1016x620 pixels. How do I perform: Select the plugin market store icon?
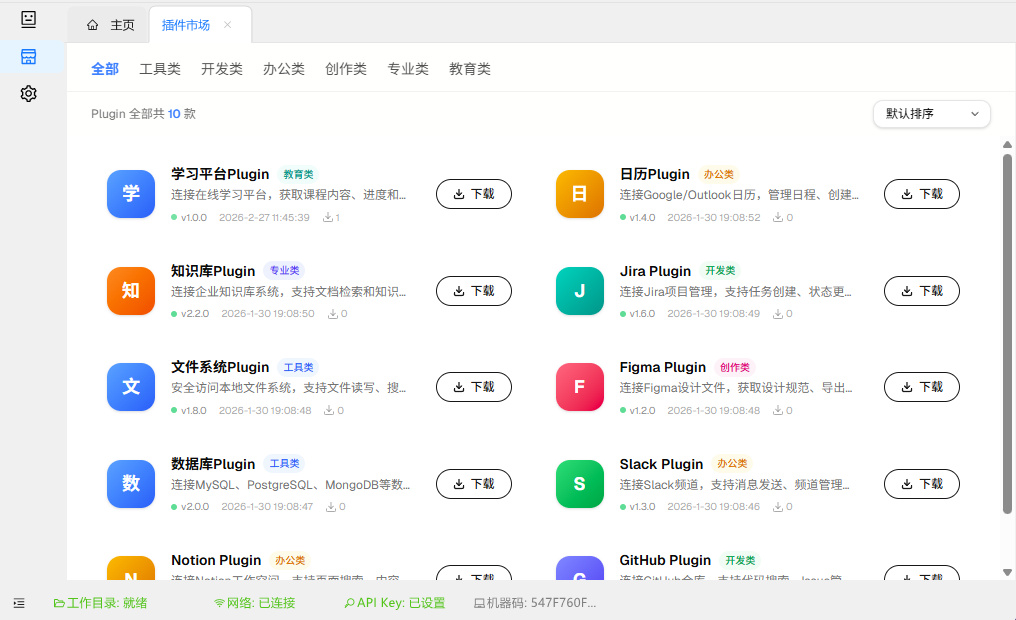[29, 56]
